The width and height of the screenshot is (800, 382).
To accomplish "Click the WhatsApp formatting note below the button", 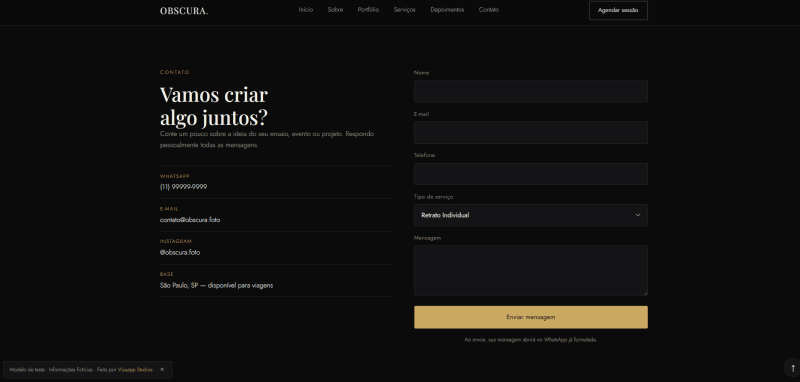I will [x=531, y=340].
